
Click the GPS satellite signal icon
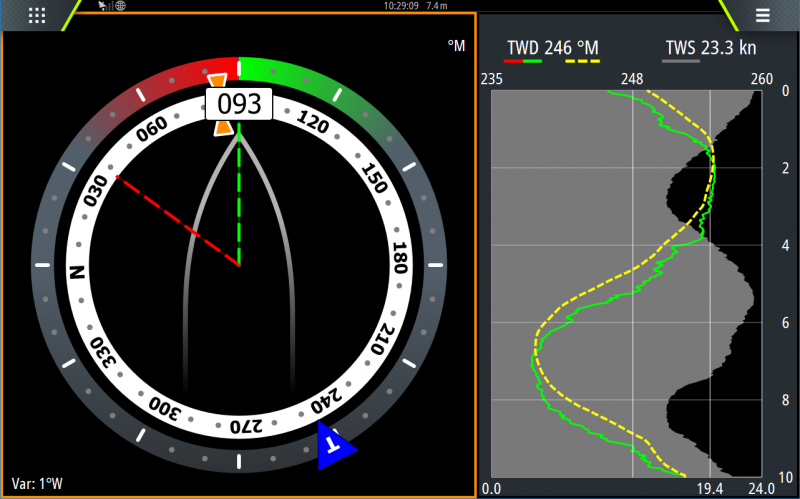[x=104, y=6]
